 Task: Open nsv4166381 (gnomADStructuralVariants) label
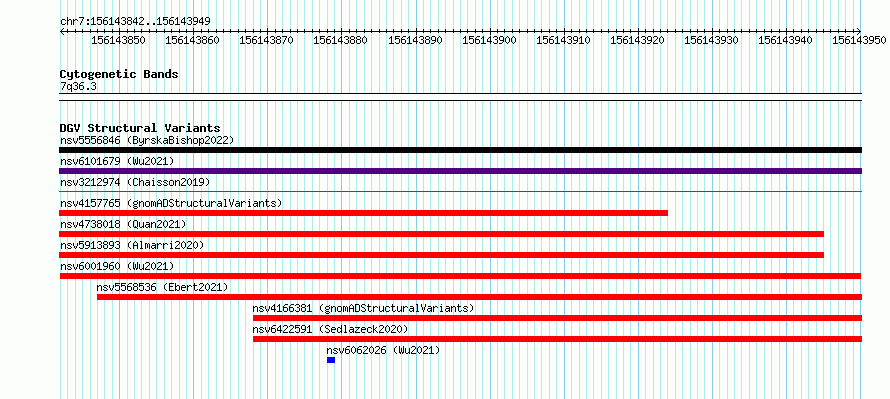pos(363,308)
